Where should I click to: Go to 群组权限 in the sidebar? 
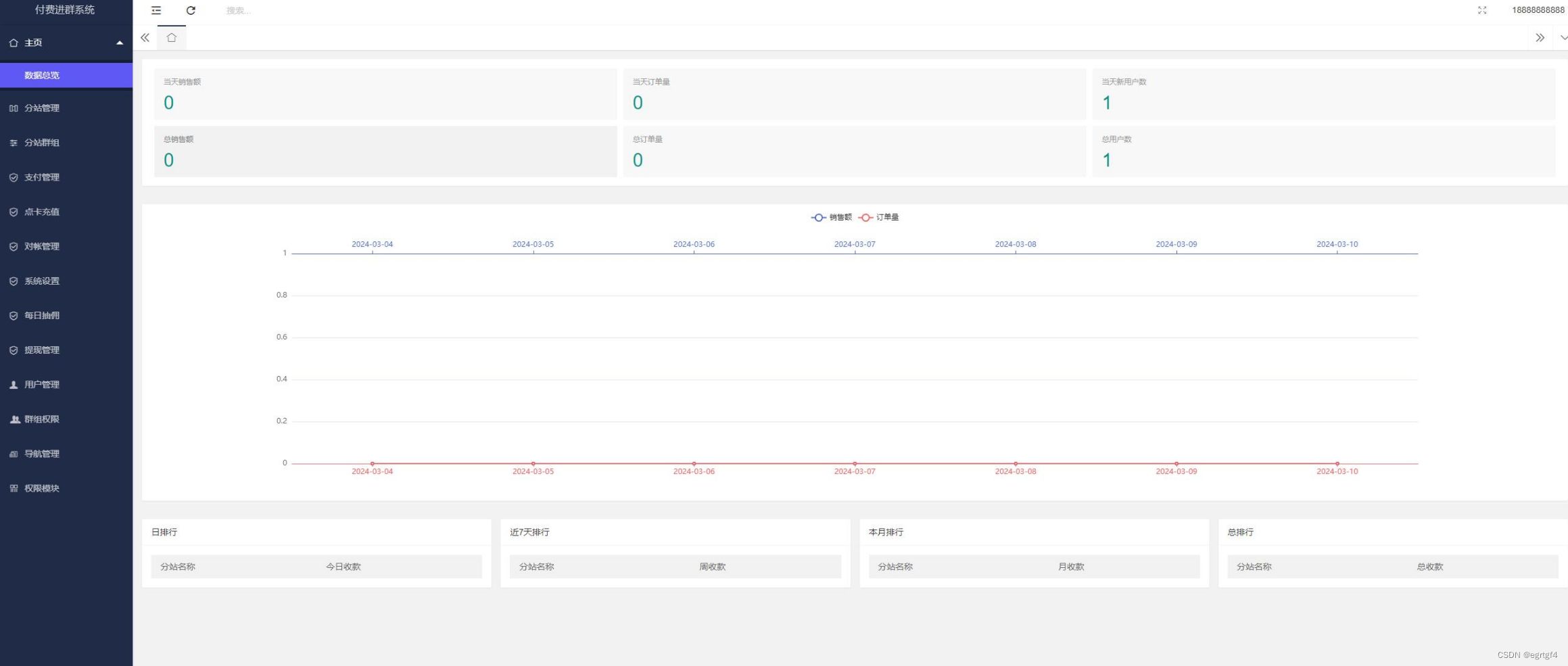[x=42, y=419]
